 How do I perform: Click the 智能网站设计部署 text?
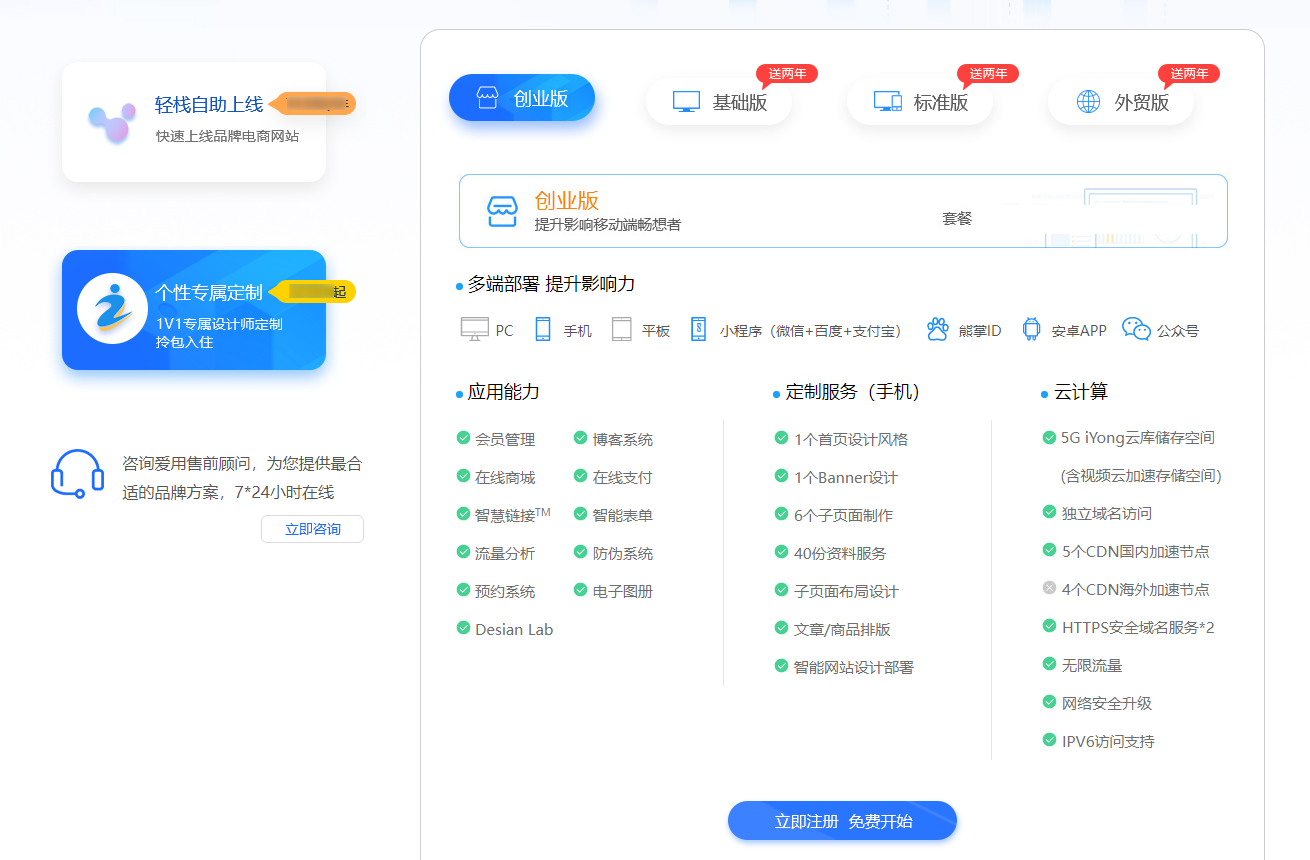[853, 667]
